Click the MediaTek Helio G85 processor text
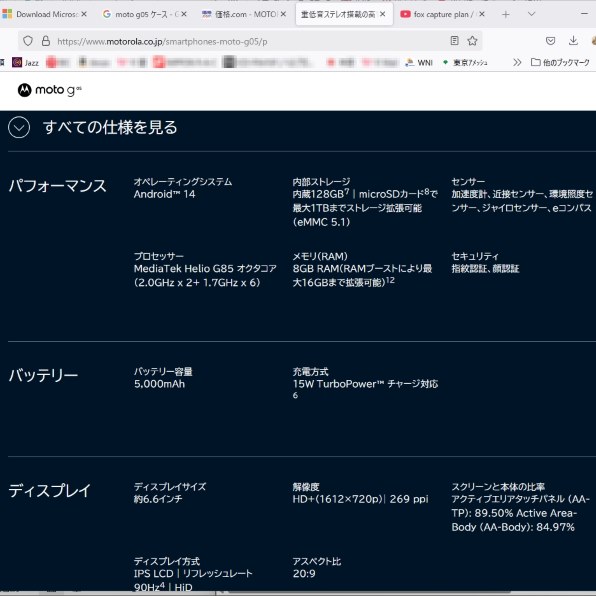Screen dimensions: 596x596 click(x=205, y=276)
